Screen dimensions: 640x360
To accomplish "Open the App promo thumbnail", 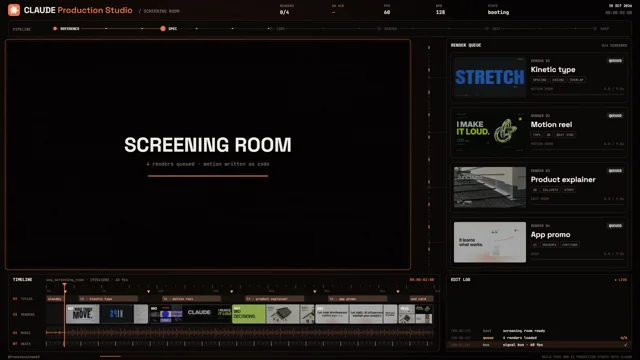I will [490, 242].
